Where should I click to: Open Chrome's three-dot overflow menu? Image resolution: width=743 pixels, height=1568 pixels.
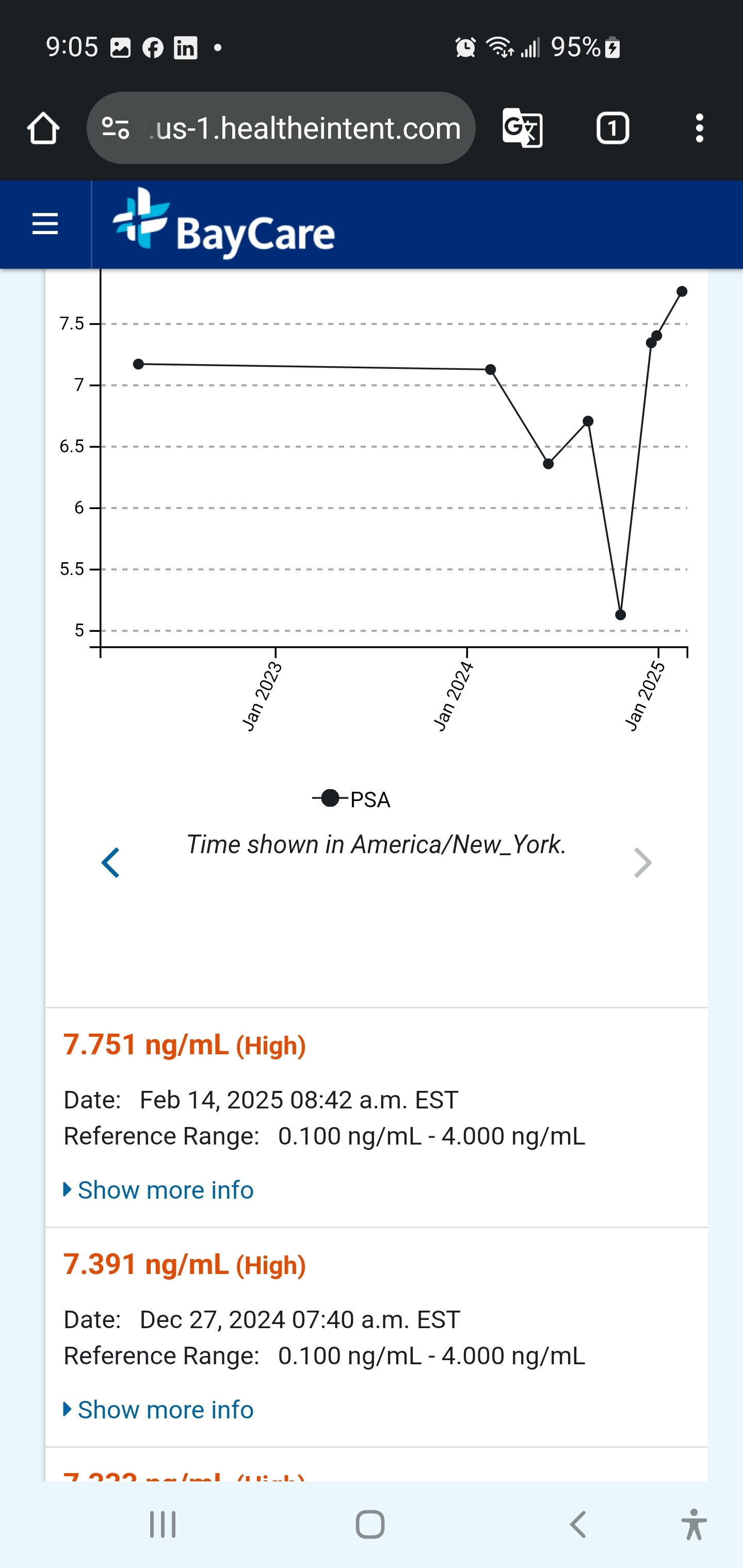[x=699, y=128]
